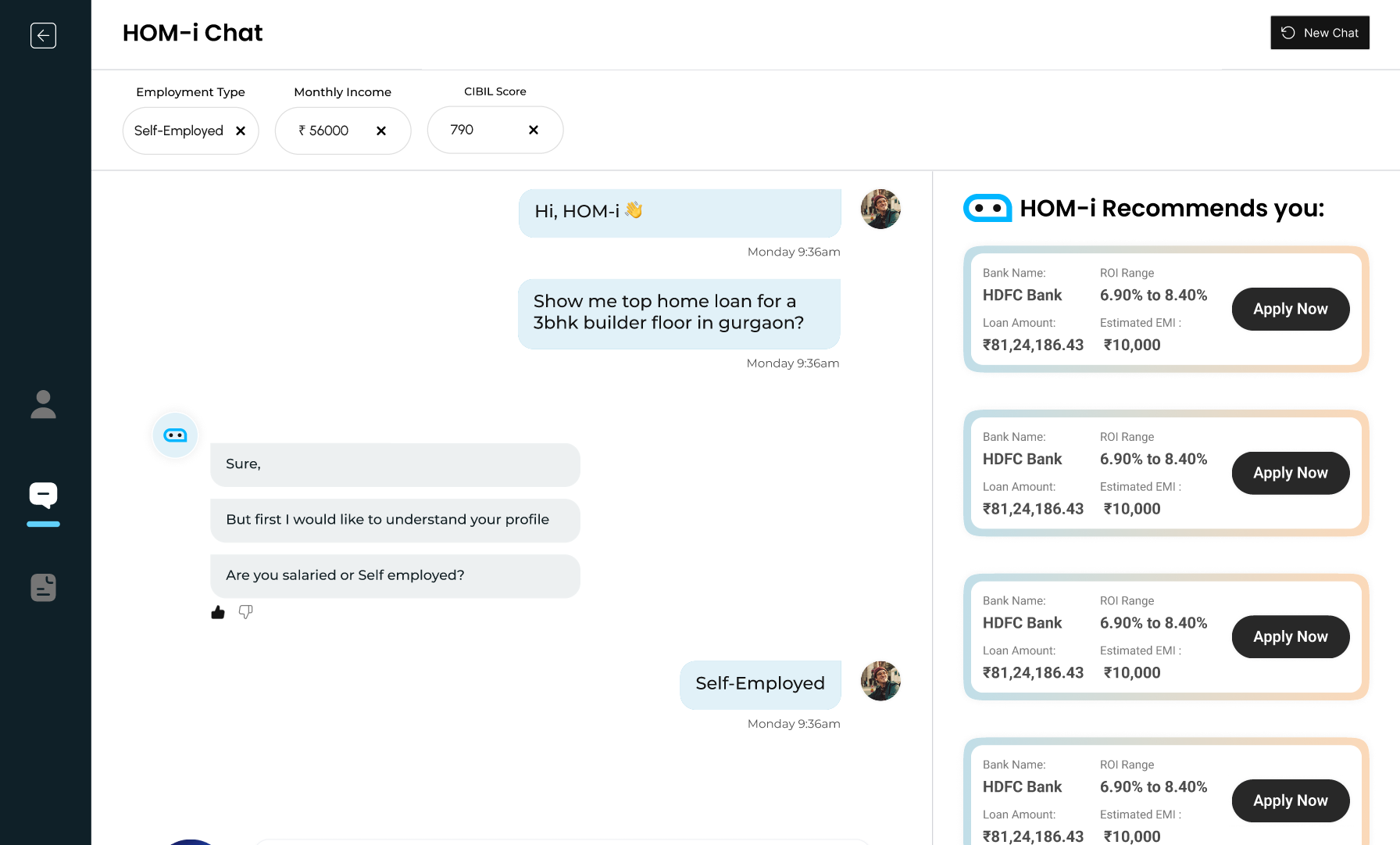Clear the Monthly Income 56000 value
The image size is (1400, 845).
[381, 131]
